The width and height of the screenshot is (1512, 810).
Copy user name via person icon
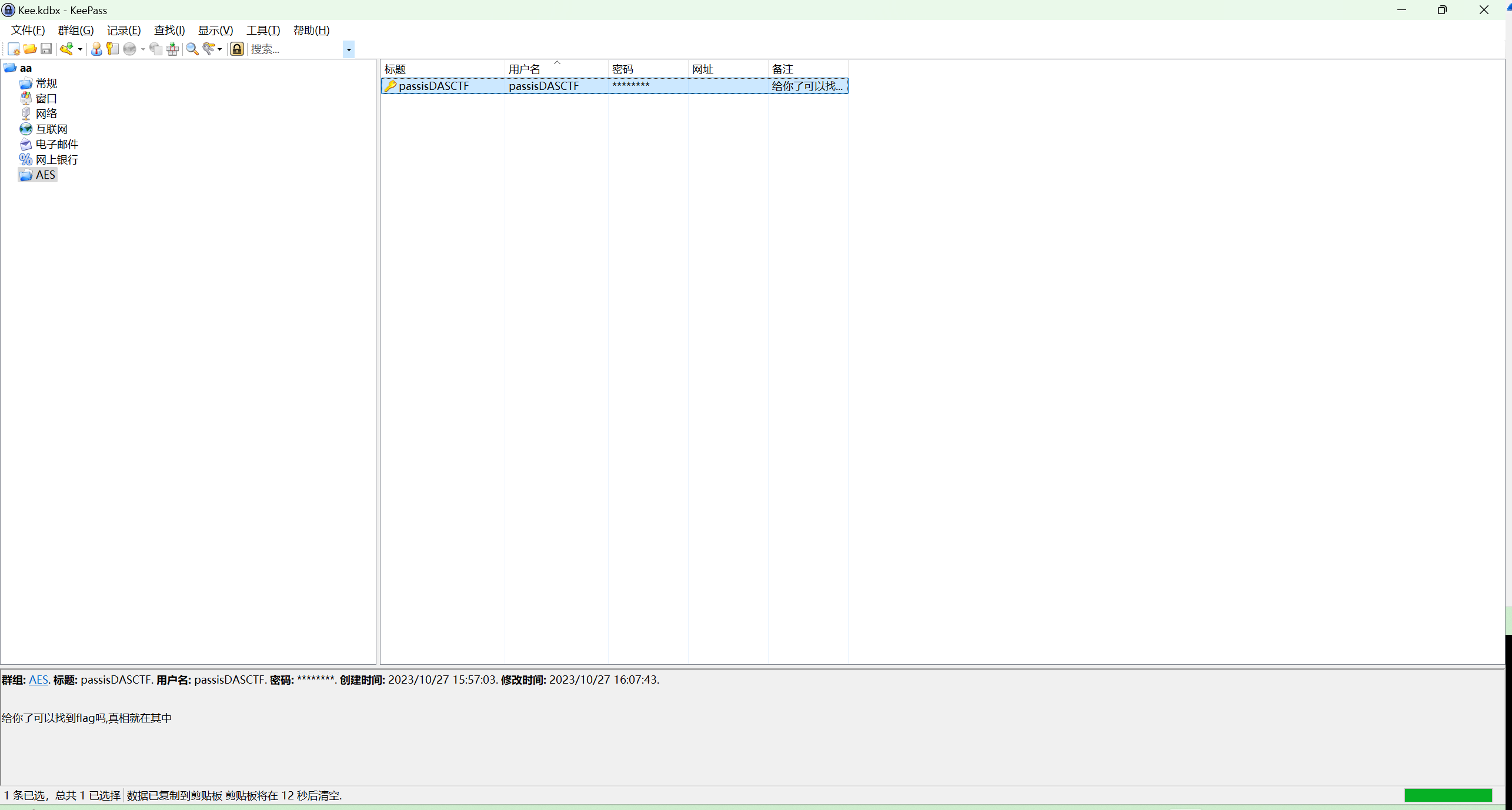tap(96, 49)
